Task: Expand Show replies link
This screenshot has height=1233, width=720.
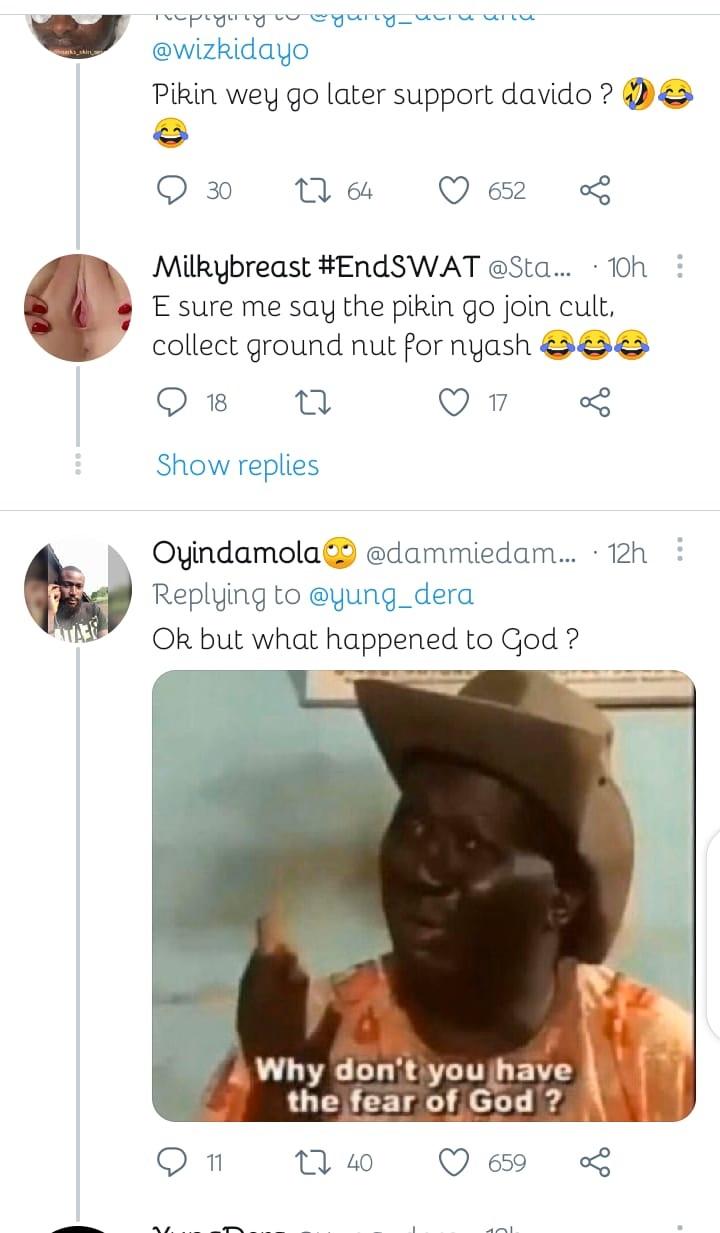Action: click(x=237, y=465)
